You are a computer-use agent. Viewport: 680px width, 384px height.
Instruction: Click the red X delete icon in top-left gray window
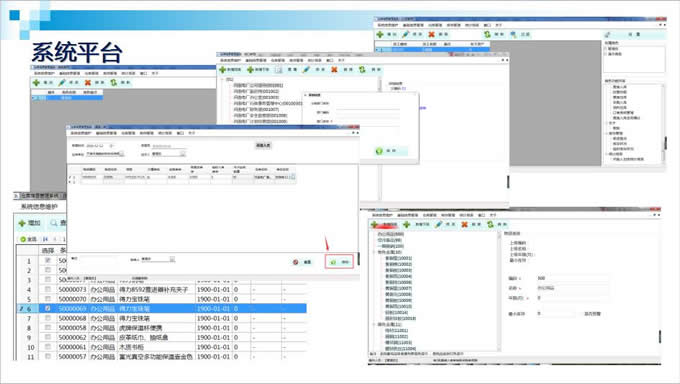coord(88,82)
